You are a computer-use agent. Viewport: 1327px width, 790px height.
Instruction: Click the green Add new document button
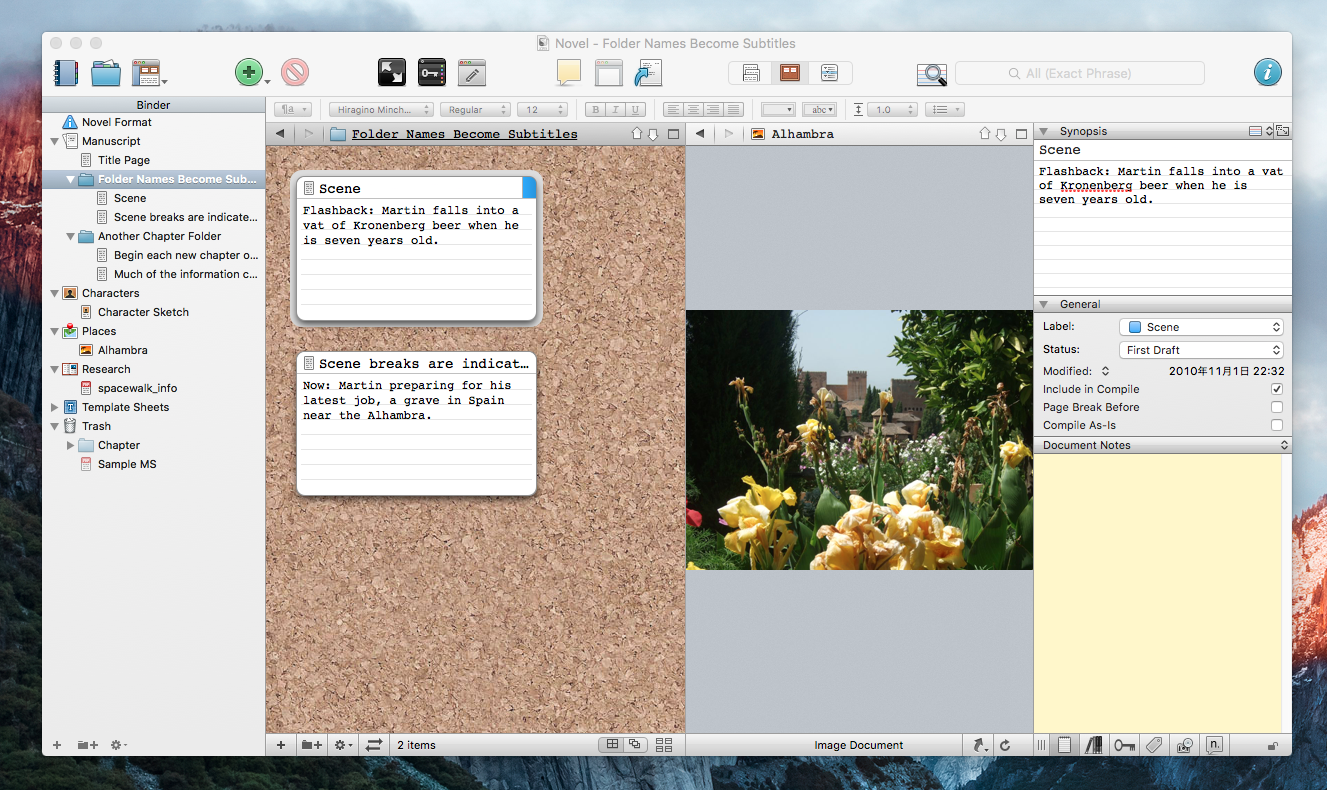pos(248,73)
